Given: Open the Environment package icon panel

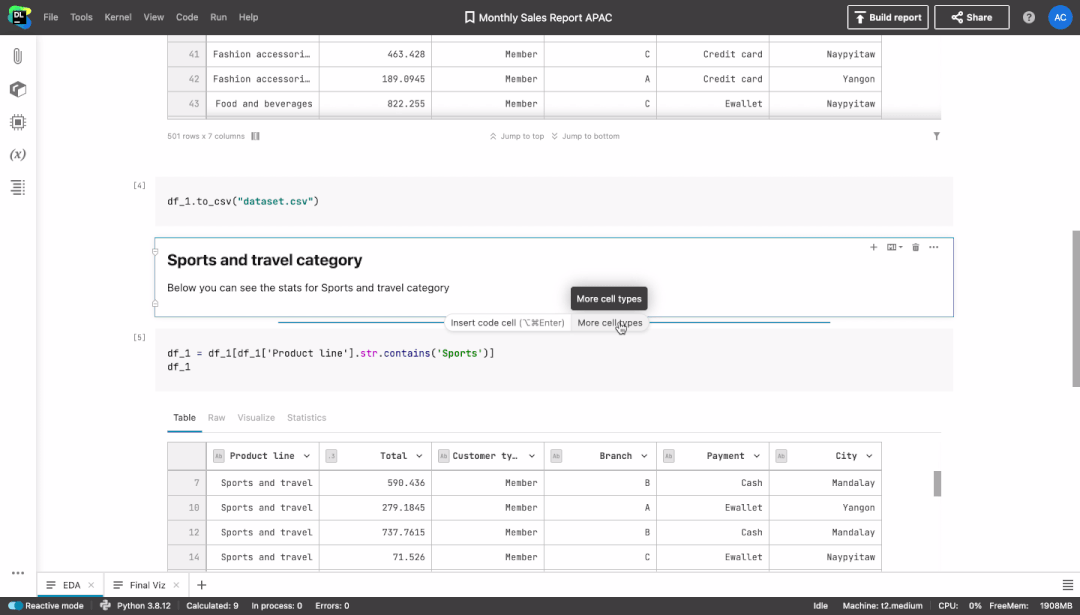Looking at the screenshot, I should click(18, 89).
